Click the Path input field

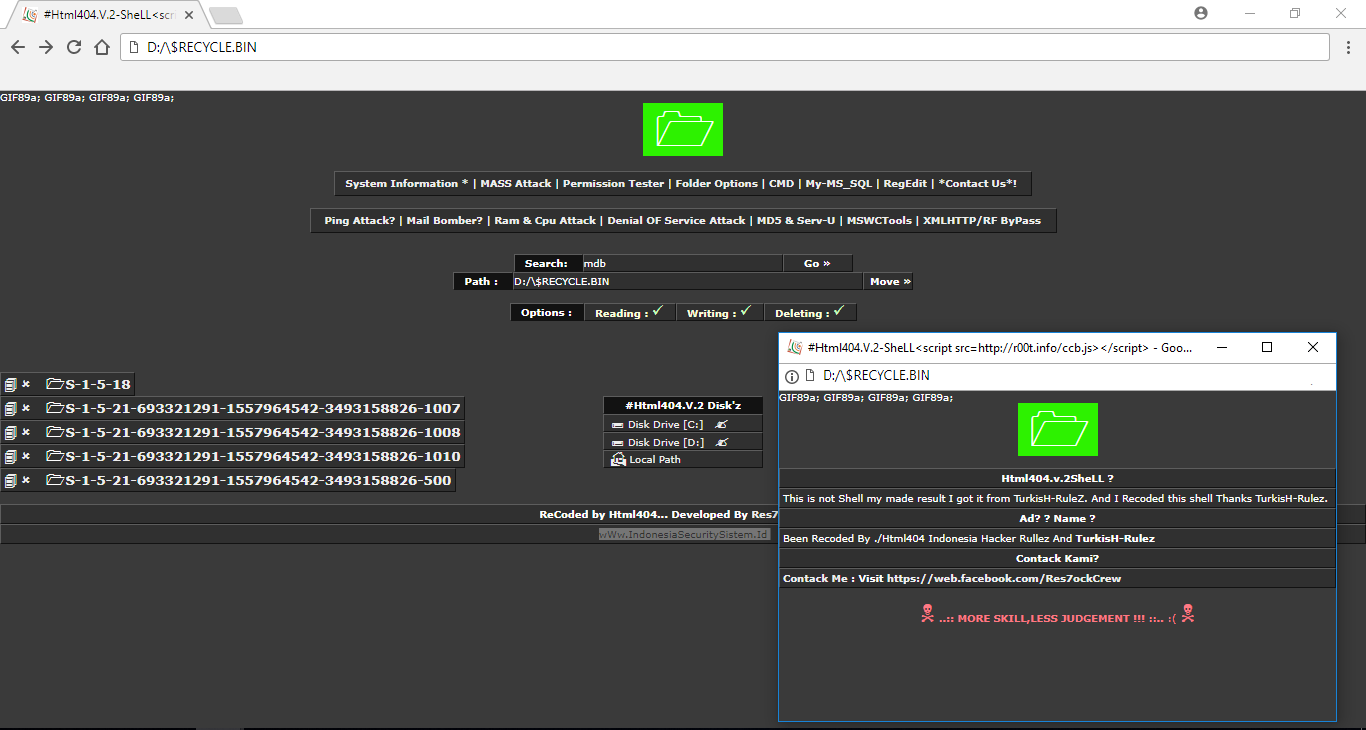[x=688, y=282]
